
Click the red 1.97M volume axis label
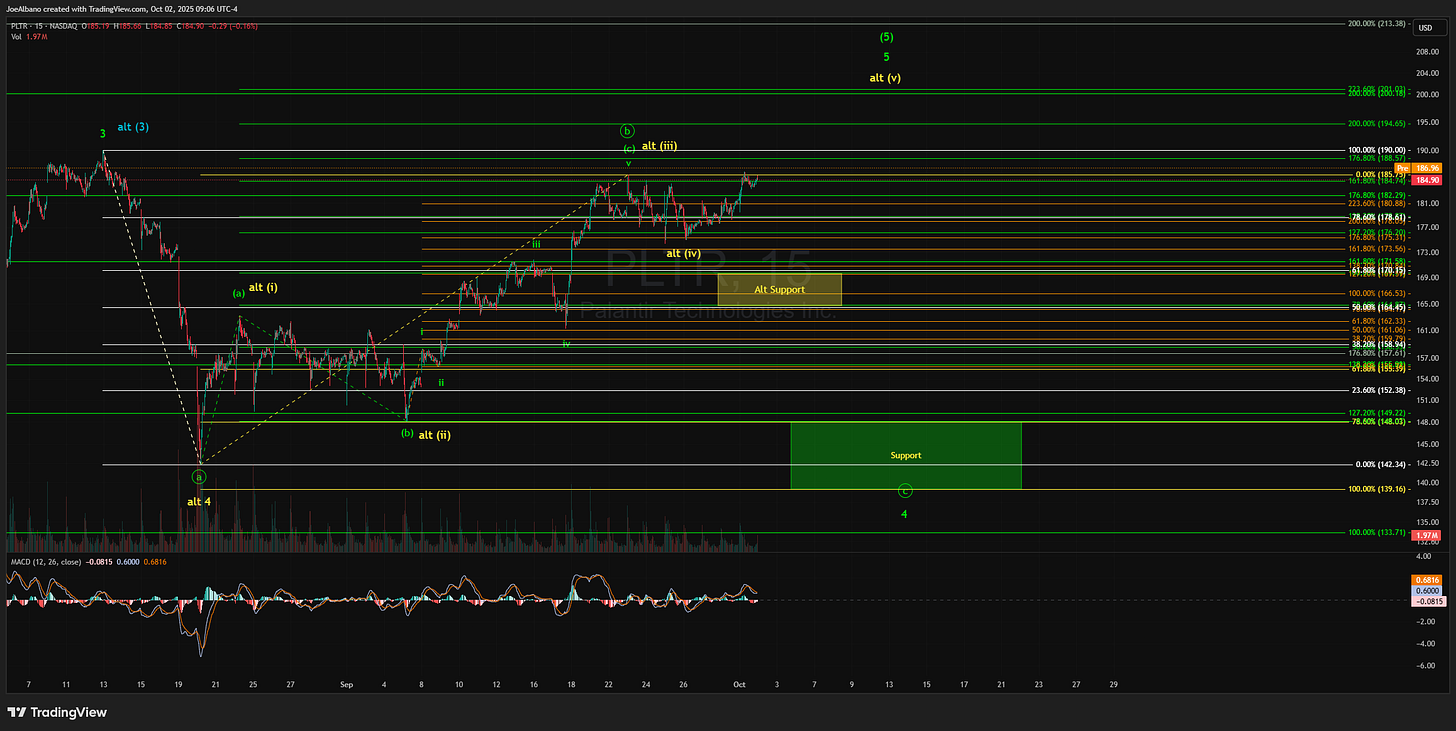1425,537
